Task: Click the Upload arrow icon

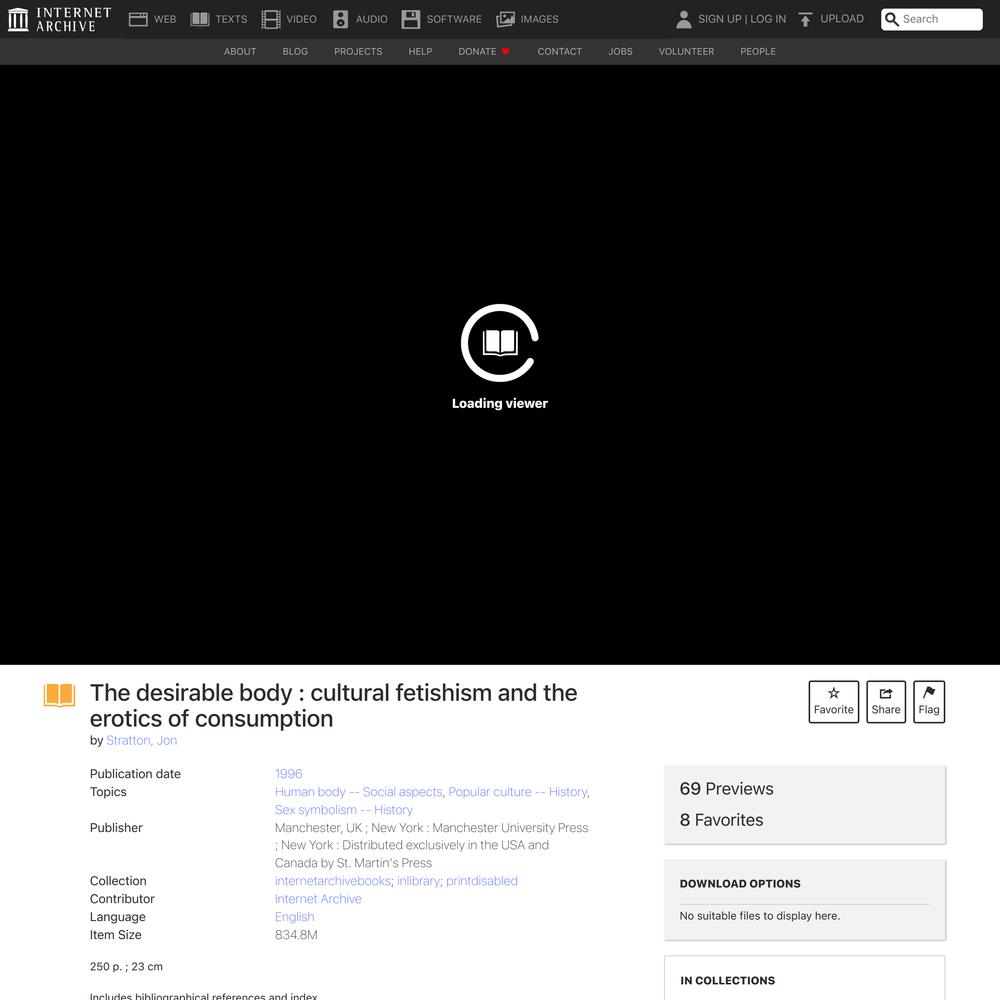Action: tap(805, 19)
